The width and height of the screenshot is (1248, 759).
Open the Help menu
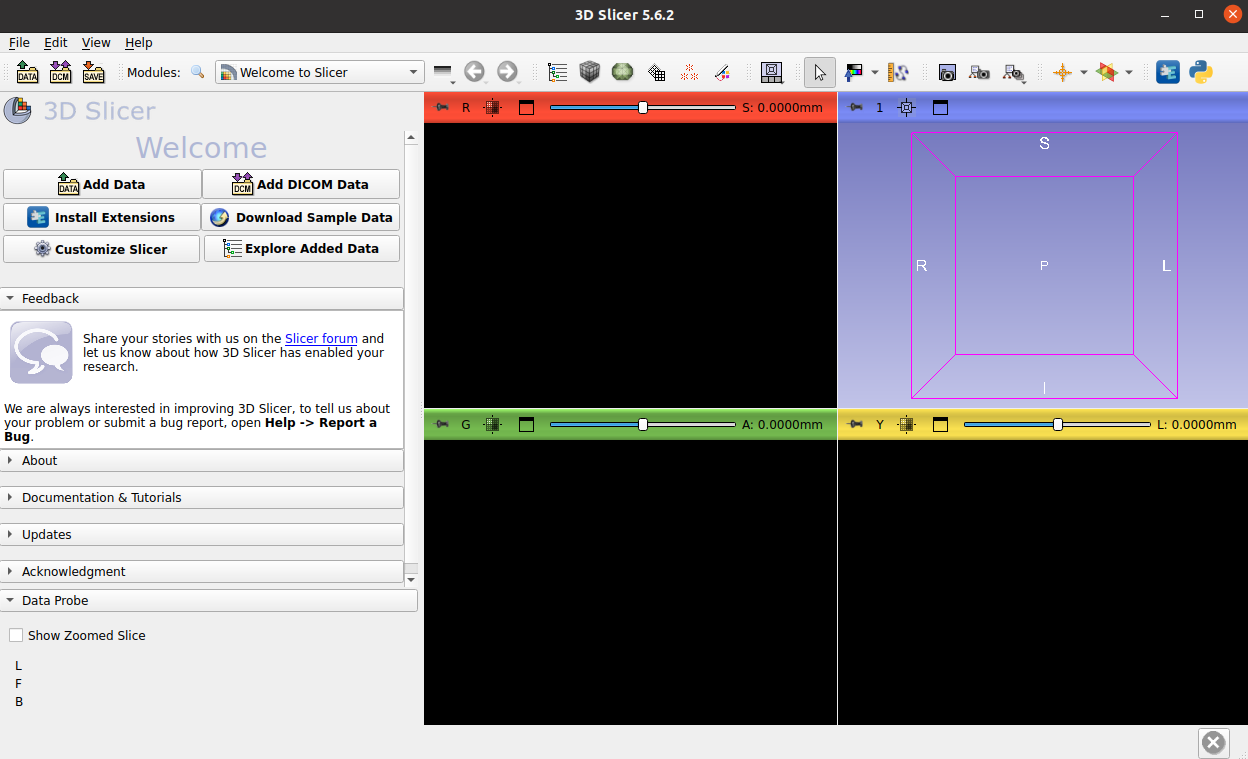pyautogui.click(x=139, y=42)
